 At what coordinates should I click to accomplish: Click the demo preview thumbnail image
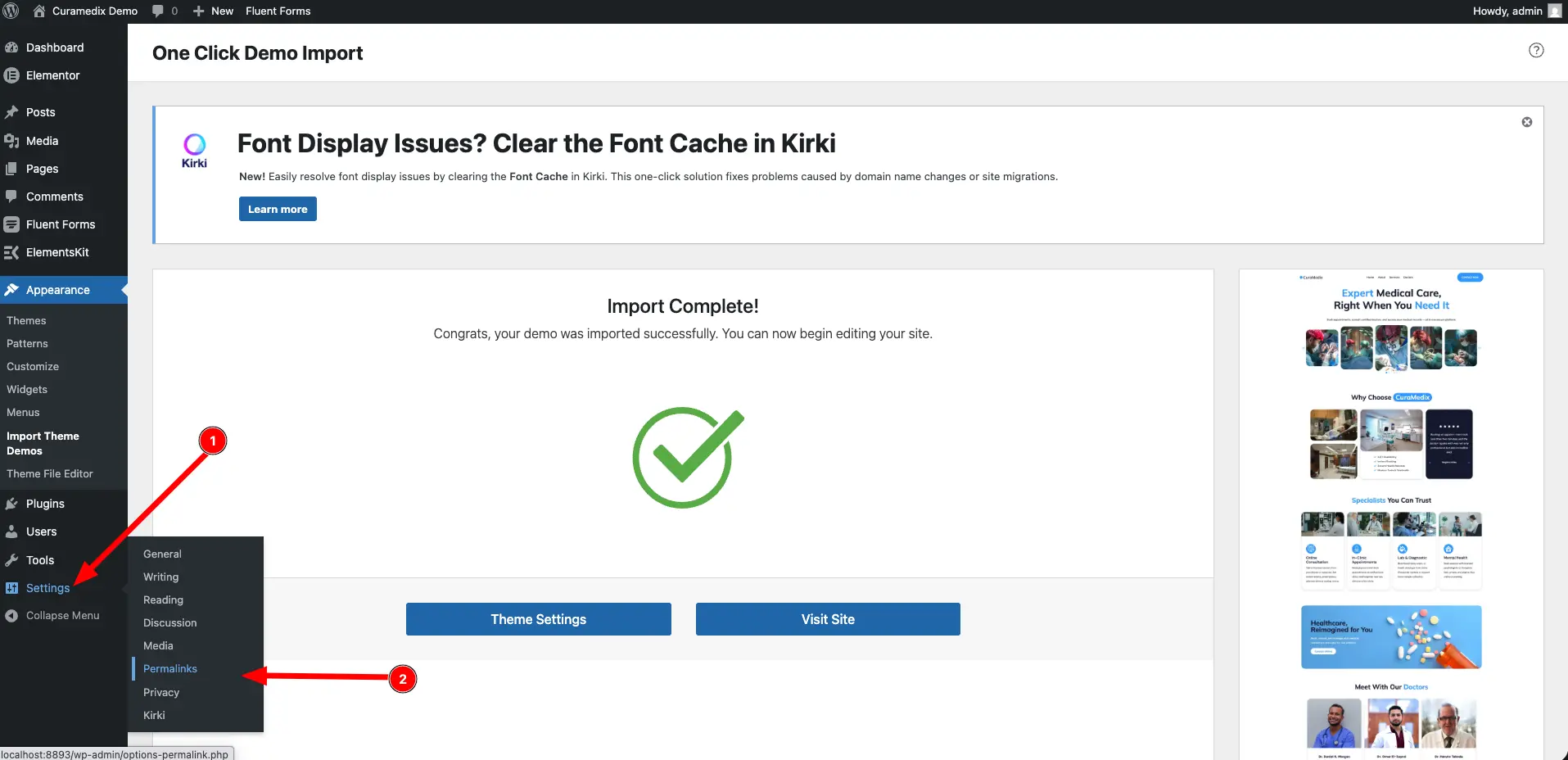[x=1391, y=516]
